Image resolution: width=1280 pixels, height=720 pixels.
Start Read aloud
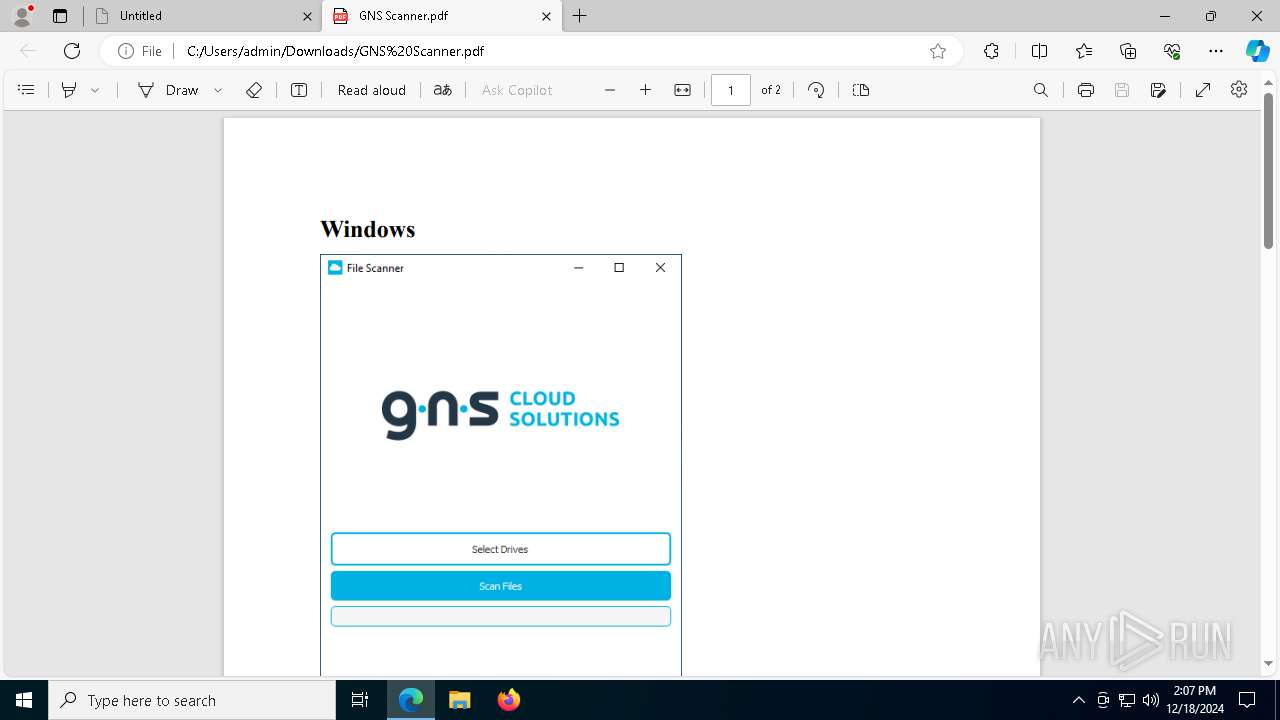coord(372,90)
